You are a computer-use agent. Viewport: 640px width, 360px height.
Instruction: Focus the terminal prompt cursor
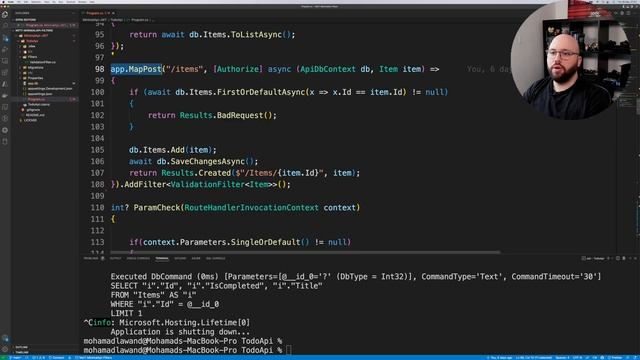(x=289, y=350)
